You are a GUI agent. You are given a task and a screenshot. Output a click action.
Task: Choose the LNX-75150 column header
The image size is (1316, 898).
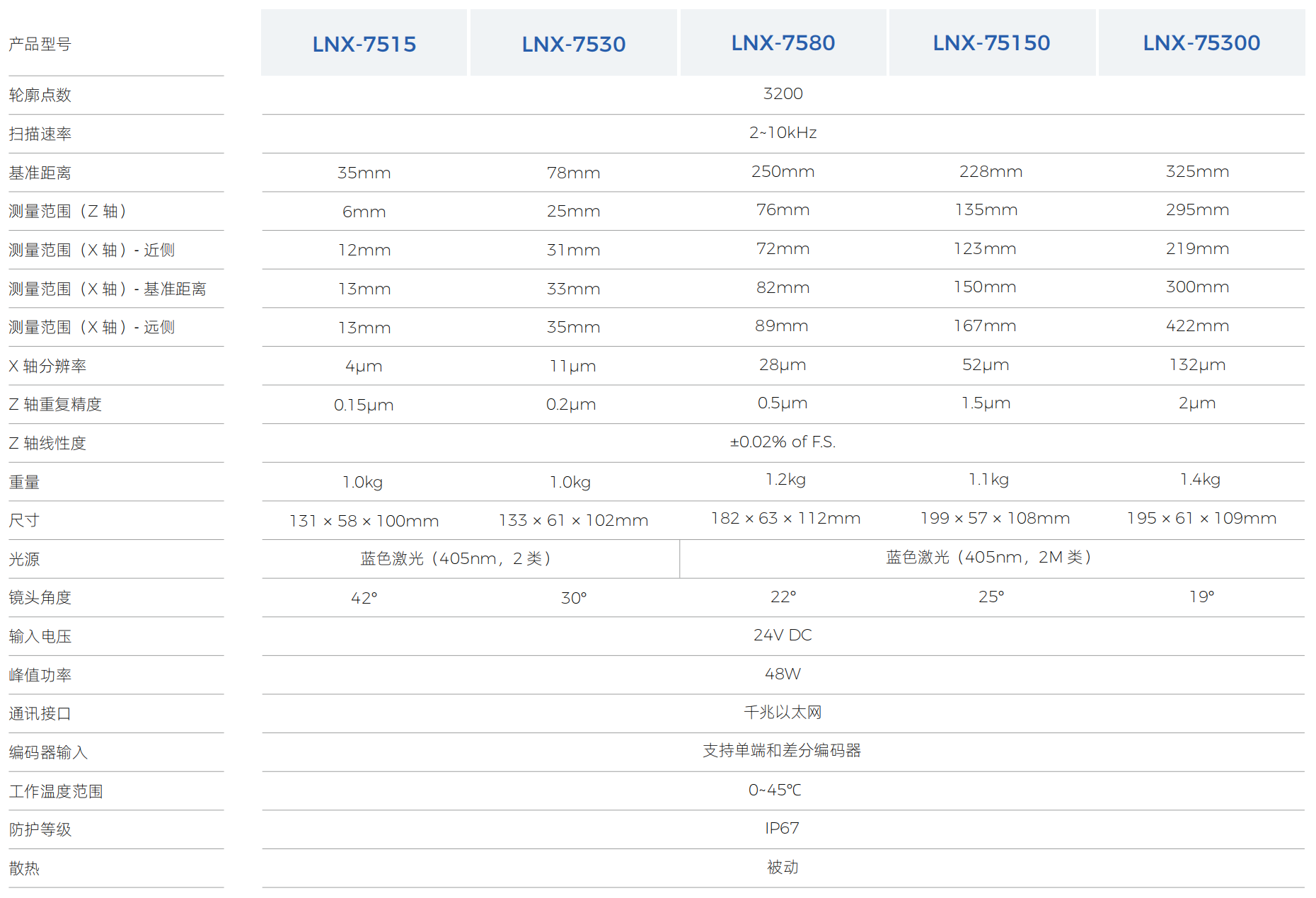tap(991, 43)
